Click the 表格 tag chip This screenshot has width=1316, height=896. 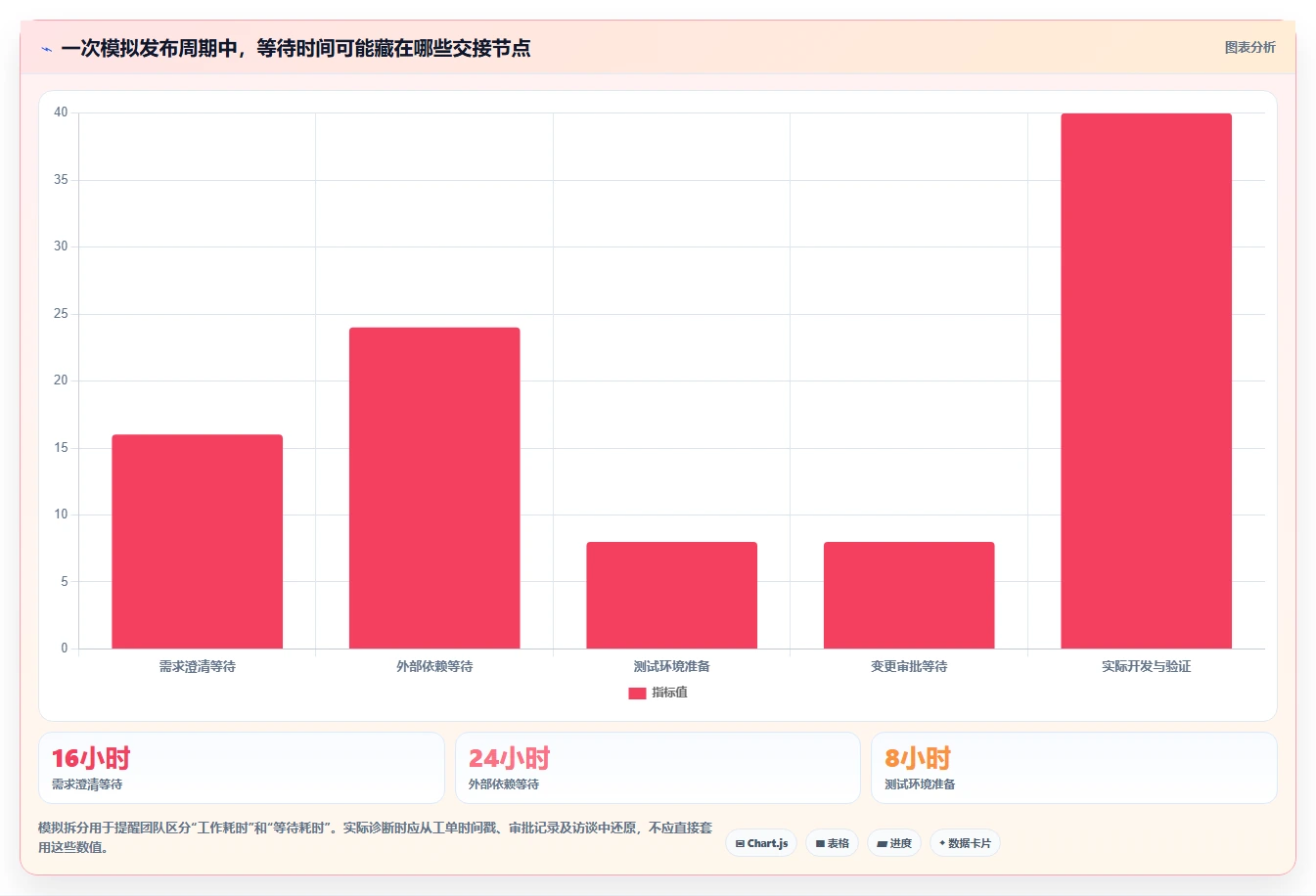tap(832, 843)
